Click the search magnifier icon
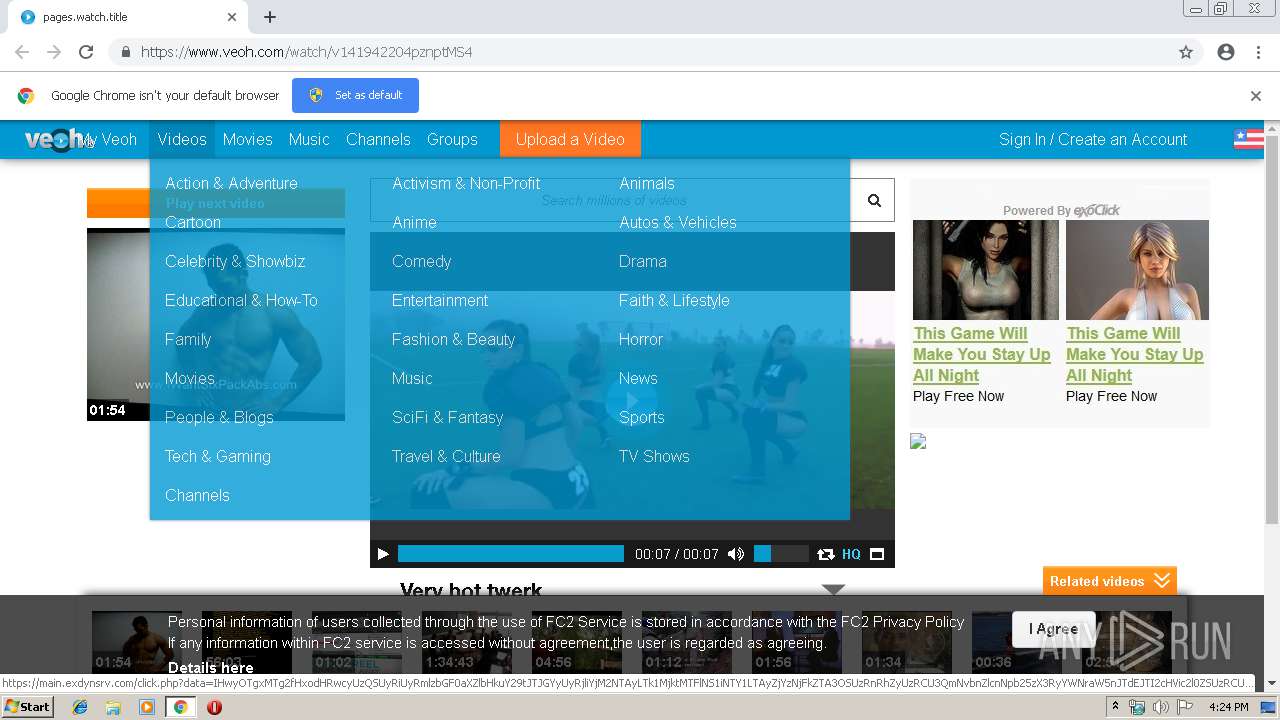Image resolution: width=1280 pixels, height=720 pixels. [874, 200]
